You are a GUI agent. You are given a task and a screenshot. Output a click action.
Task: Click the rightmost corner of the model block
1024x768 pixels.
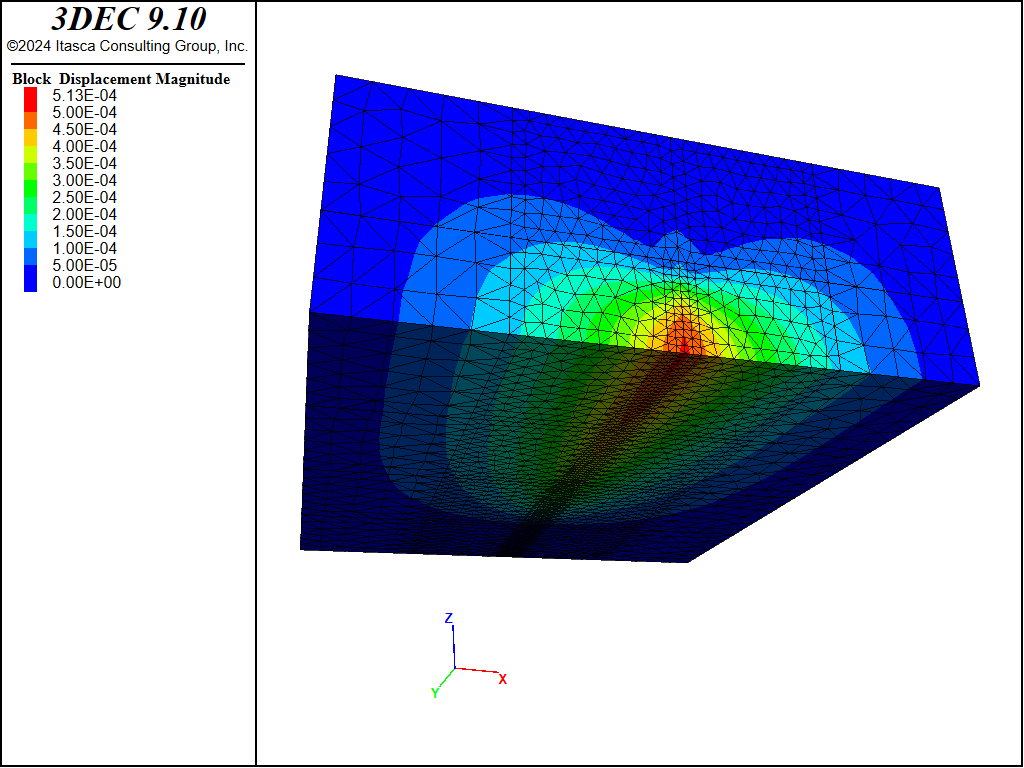(978, 384)
